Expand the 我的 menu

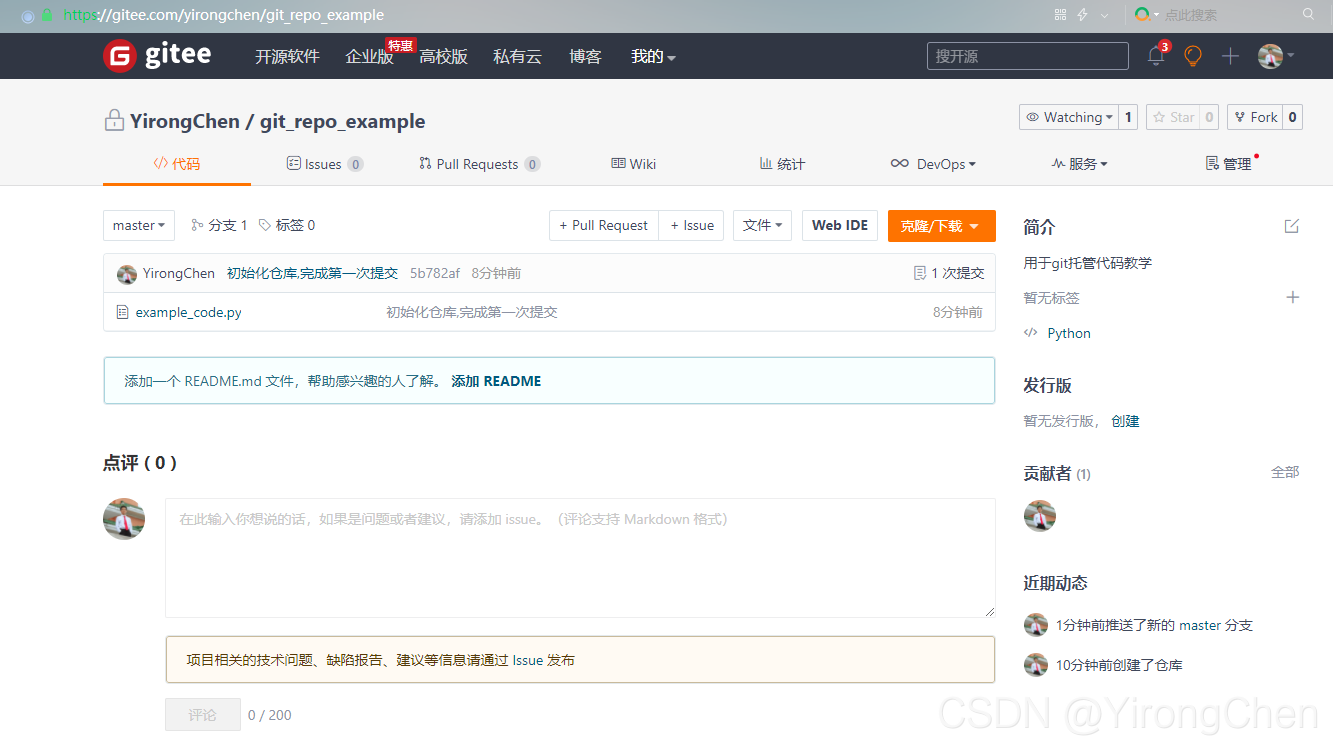(x=653, y=56)
